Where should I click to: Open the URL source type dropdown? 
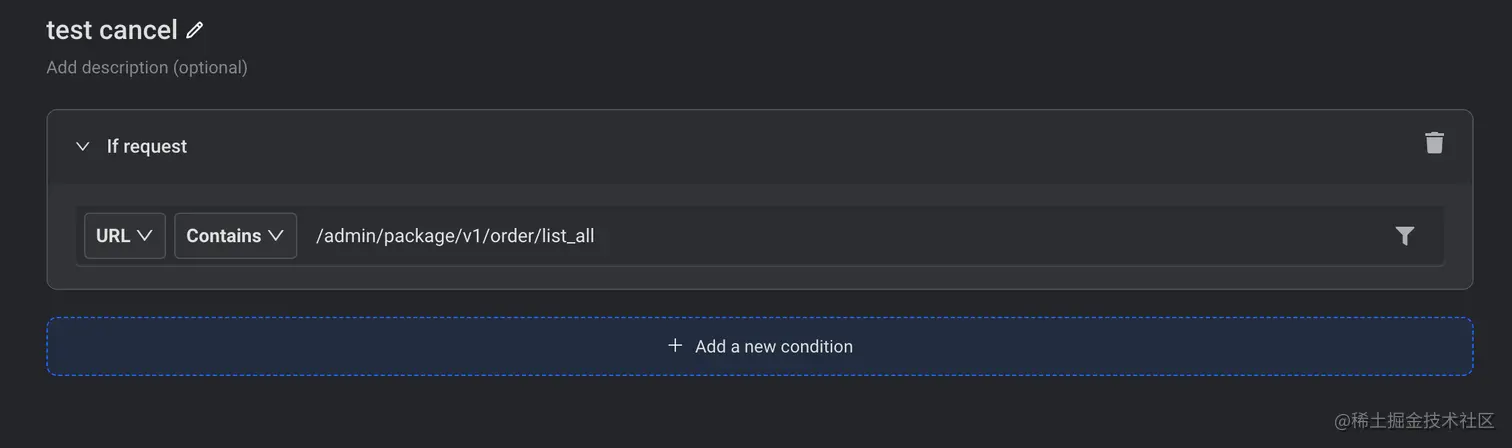coord(125,236)
